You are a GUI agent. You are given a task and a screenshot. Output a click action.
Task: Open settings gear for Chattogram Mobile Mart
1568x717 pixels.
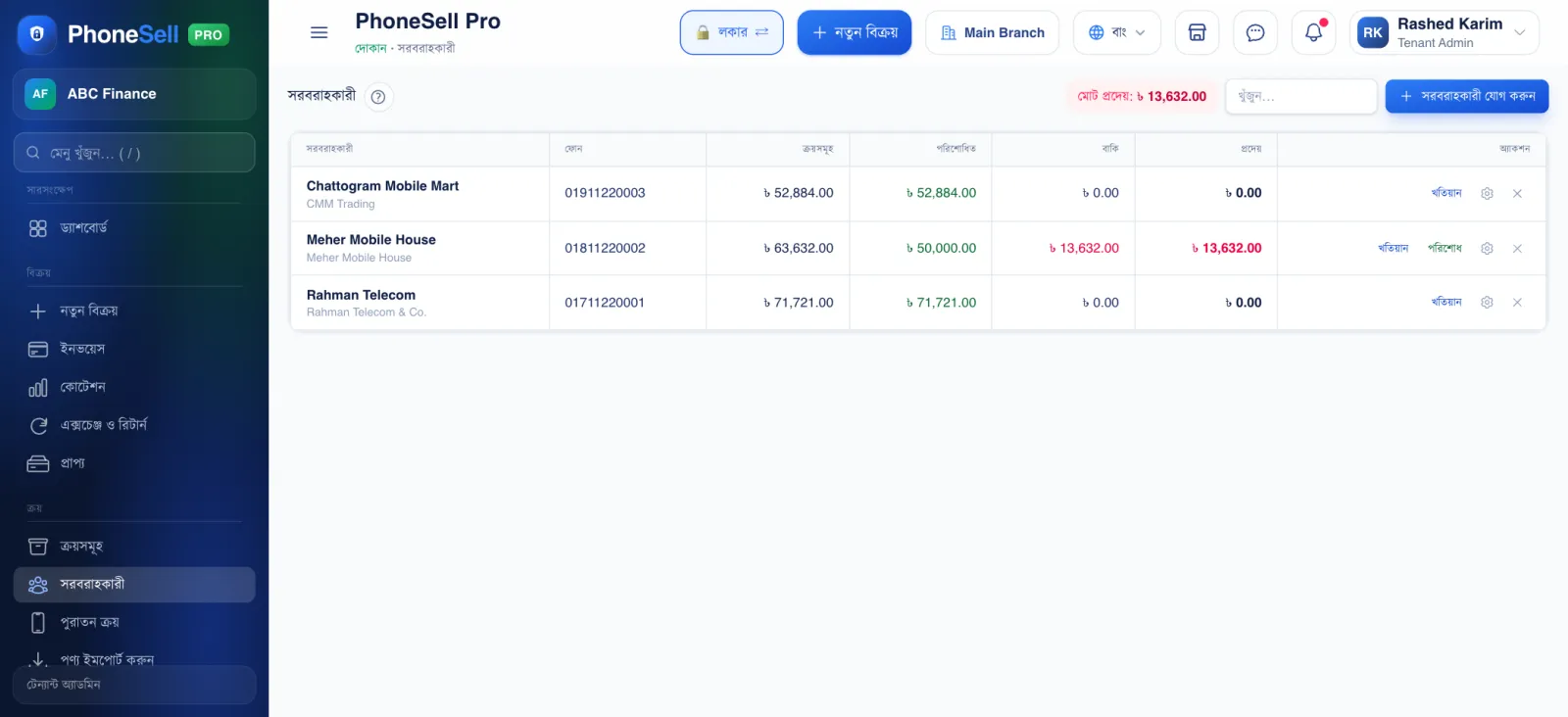coord(1487,193)
